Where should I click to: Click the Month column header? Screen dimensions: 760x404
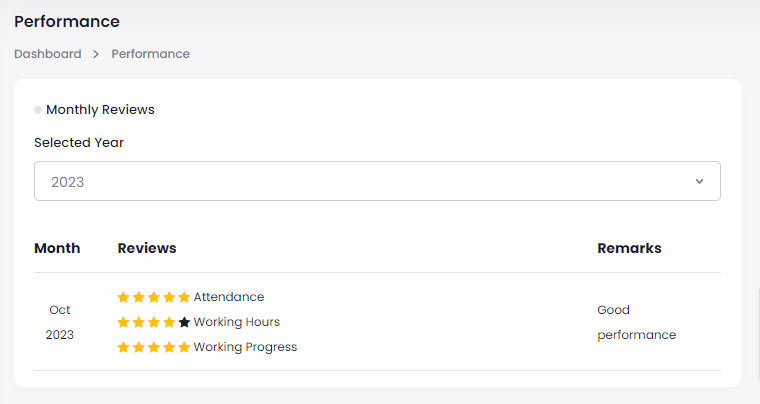click(x=57, y=248)
